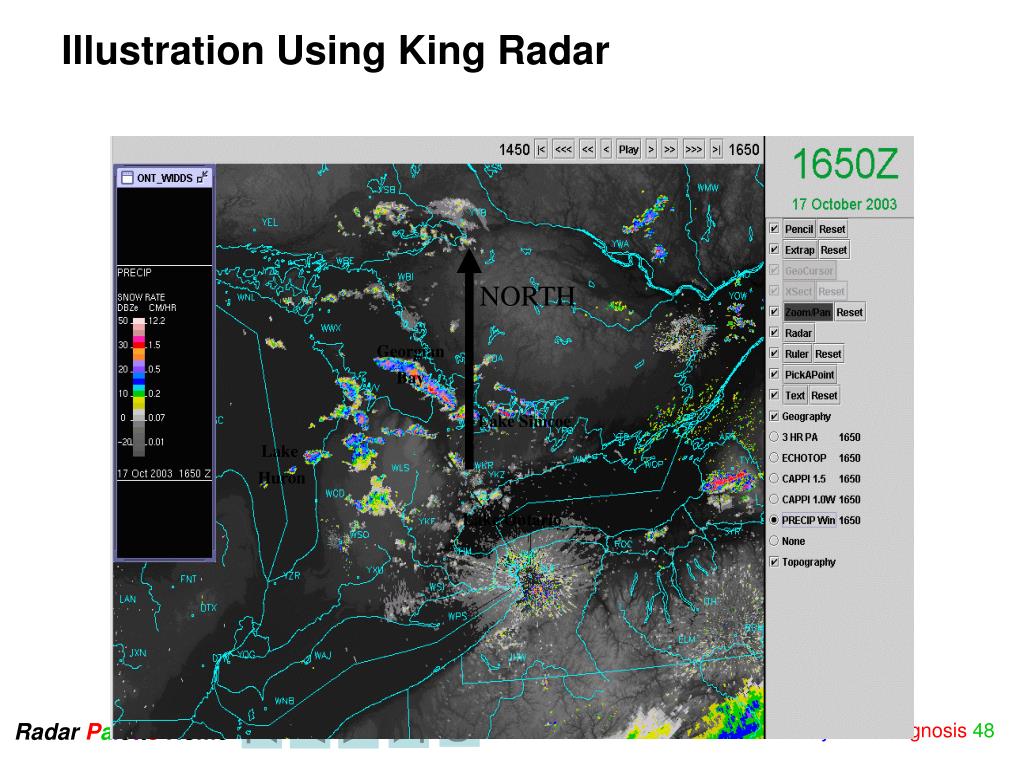This screenshot has height=768, width=1024.
Task: Step back one frame with < button
Action: [606, 149]
